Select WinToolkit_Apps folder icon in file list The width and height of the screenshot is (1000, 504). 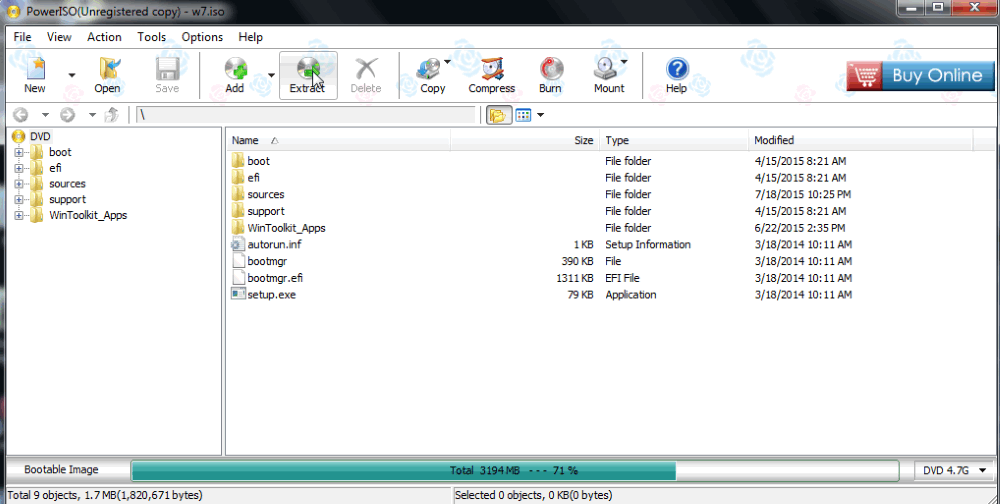238,228
